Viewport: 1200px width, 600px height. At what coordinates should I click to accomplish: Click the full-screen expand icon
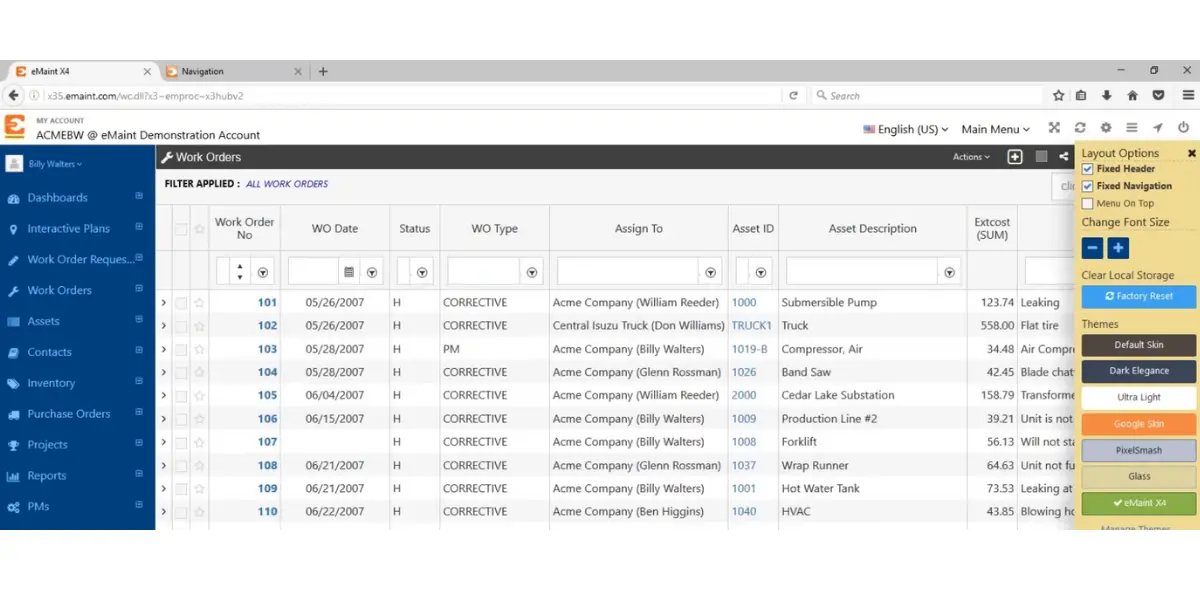pos(1054,128)
